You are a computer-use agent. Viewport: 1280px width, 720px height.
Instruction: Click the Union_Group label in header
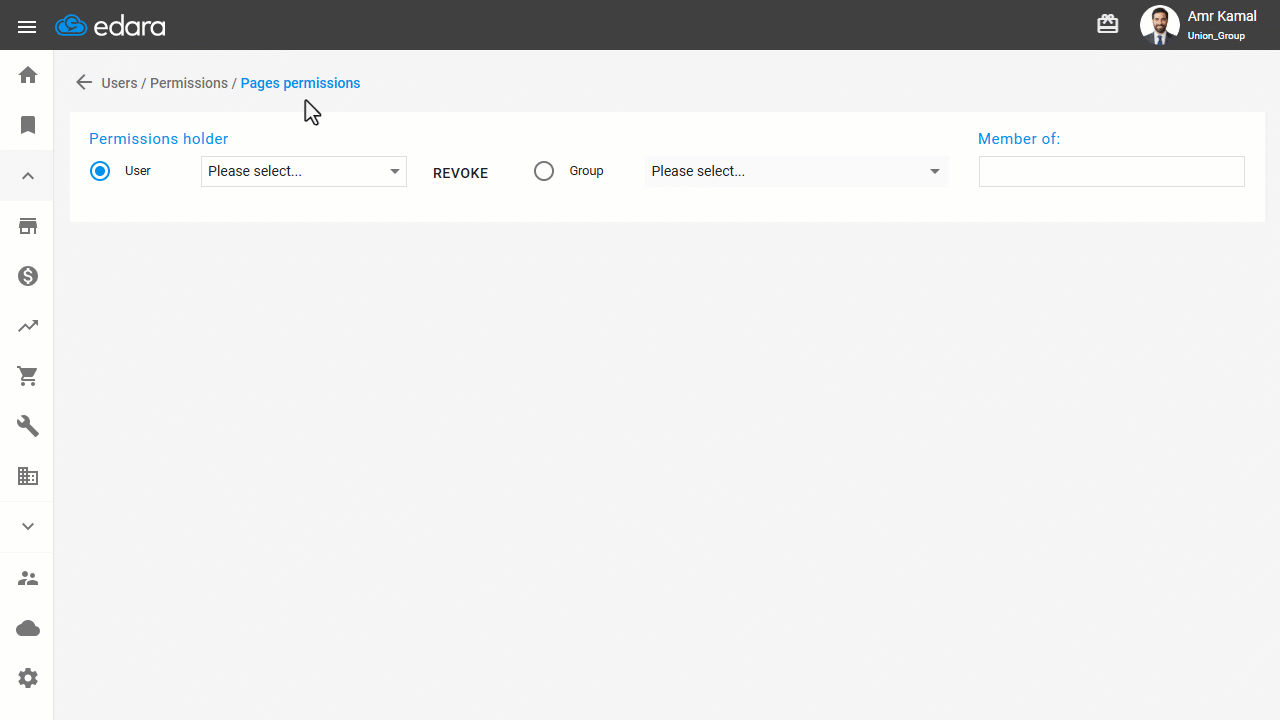tap(1216, 36)
